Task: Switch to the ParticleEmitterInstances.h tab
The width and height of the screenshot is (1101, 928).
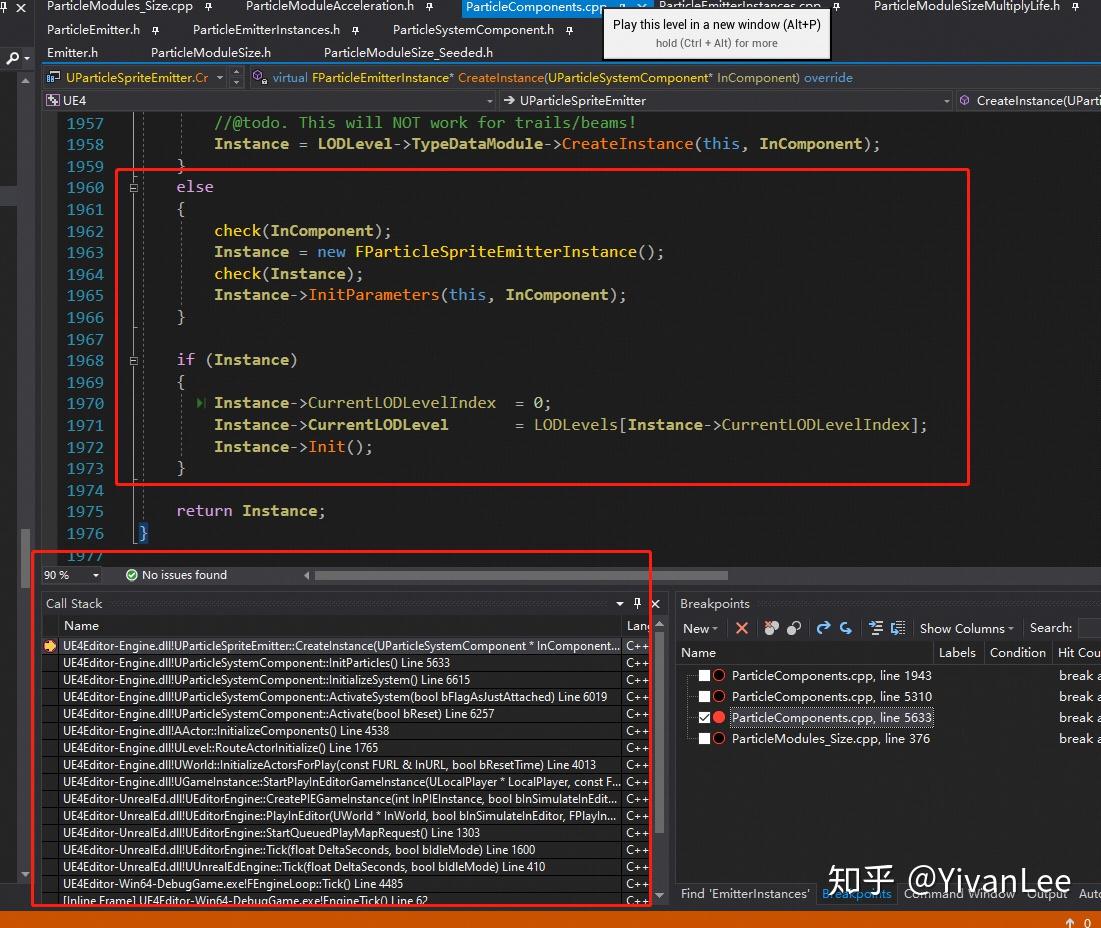Action: [266, 30]
